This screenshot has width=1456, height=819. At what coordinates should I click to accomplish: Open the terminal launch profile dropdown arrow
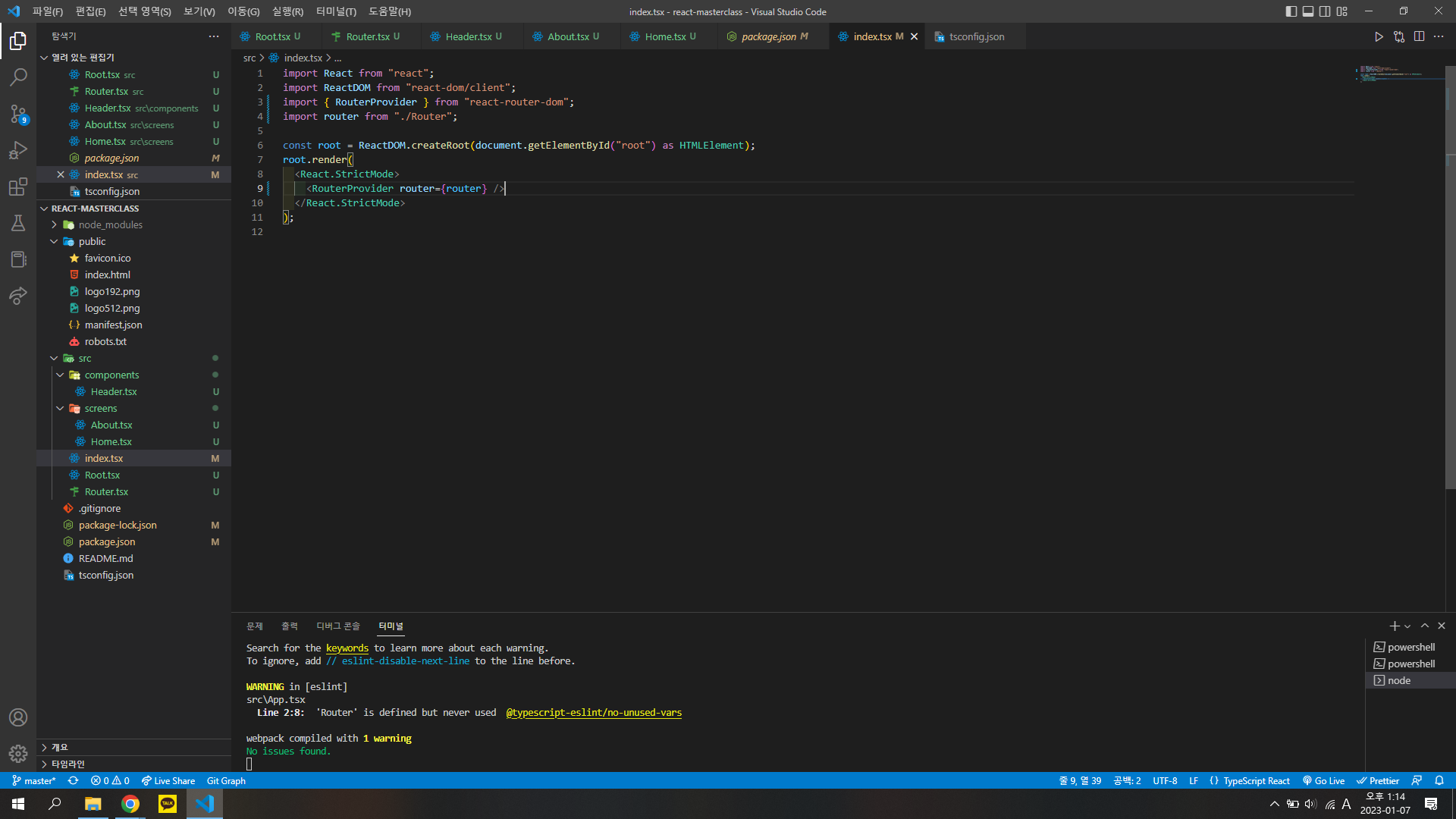pos(1407,626)
